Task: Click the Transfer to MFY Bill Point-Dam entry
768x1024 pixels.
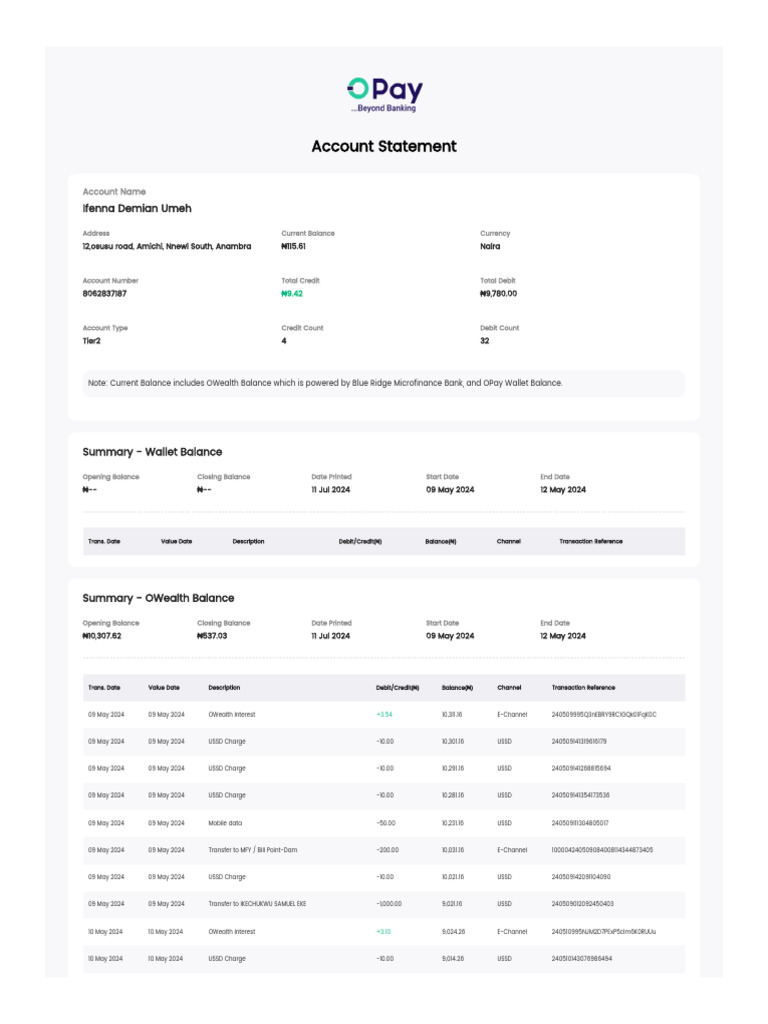Action: pos(253,850)
